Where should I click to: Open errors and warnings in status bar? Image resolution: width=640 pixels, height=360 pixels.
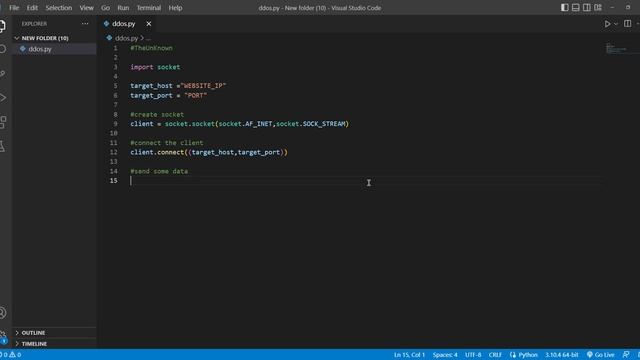(x=11, y=355)
